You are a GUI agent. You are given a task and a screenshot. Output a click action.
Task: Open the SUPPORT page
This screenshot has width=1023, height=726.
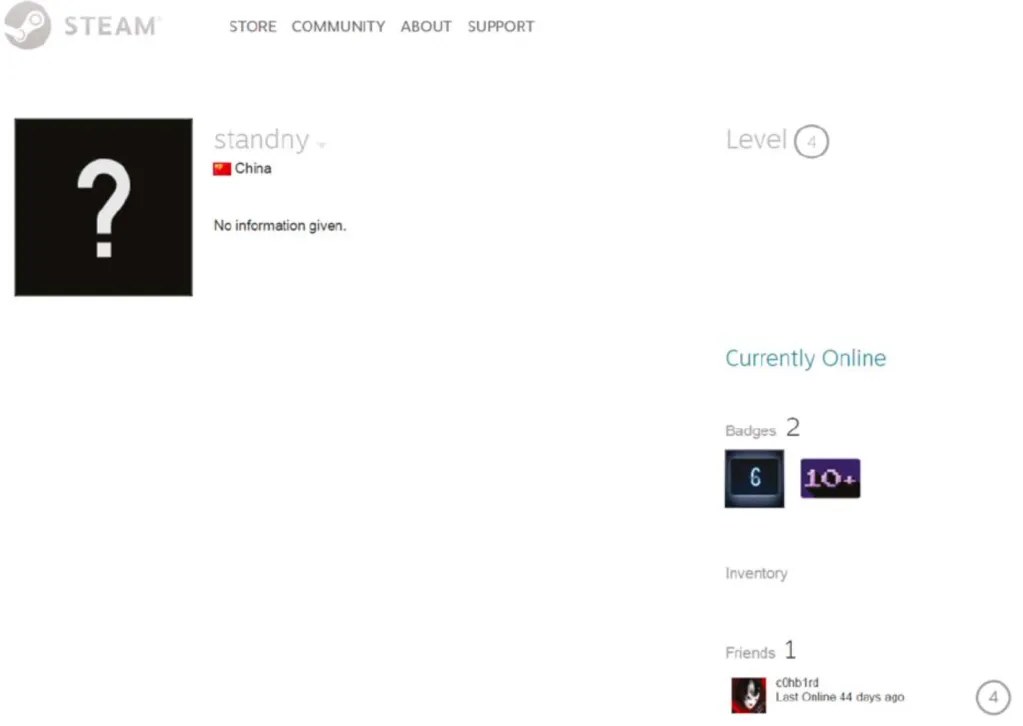coord(500,27)
